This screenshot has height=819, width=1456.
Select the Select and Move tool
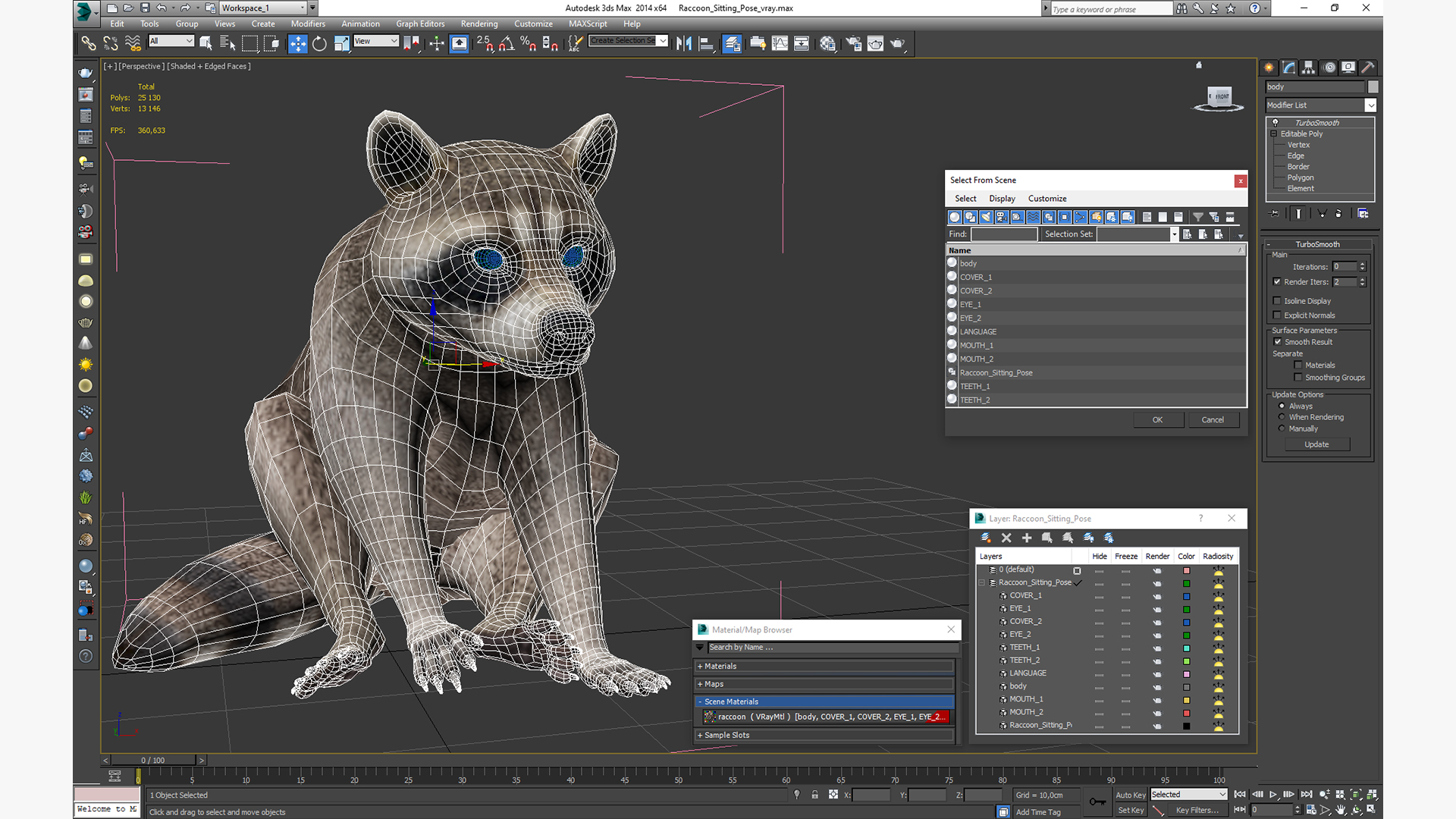[x=298, y=44]
